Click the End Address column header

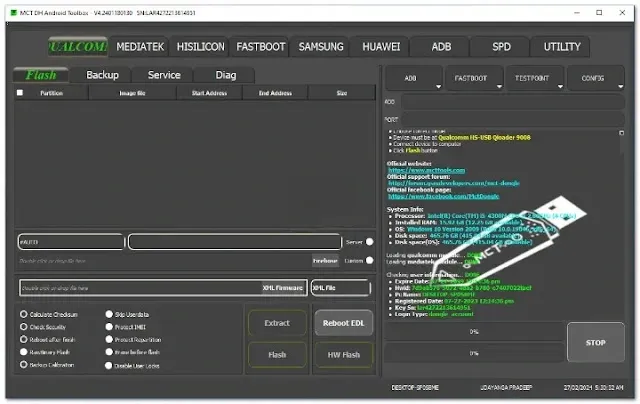point(275,93)
